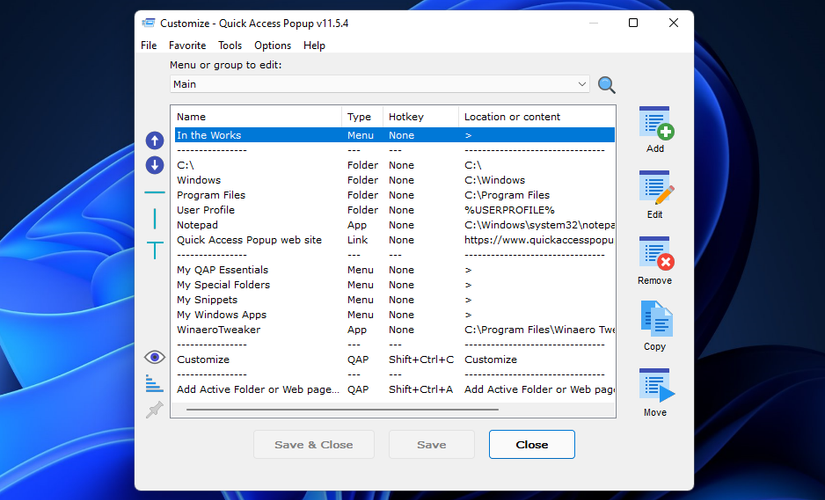Toggle the always-on-top pin icon
The width and height of the screenshot is (825, 500).
pyautogui.click(x=154, y=409)
